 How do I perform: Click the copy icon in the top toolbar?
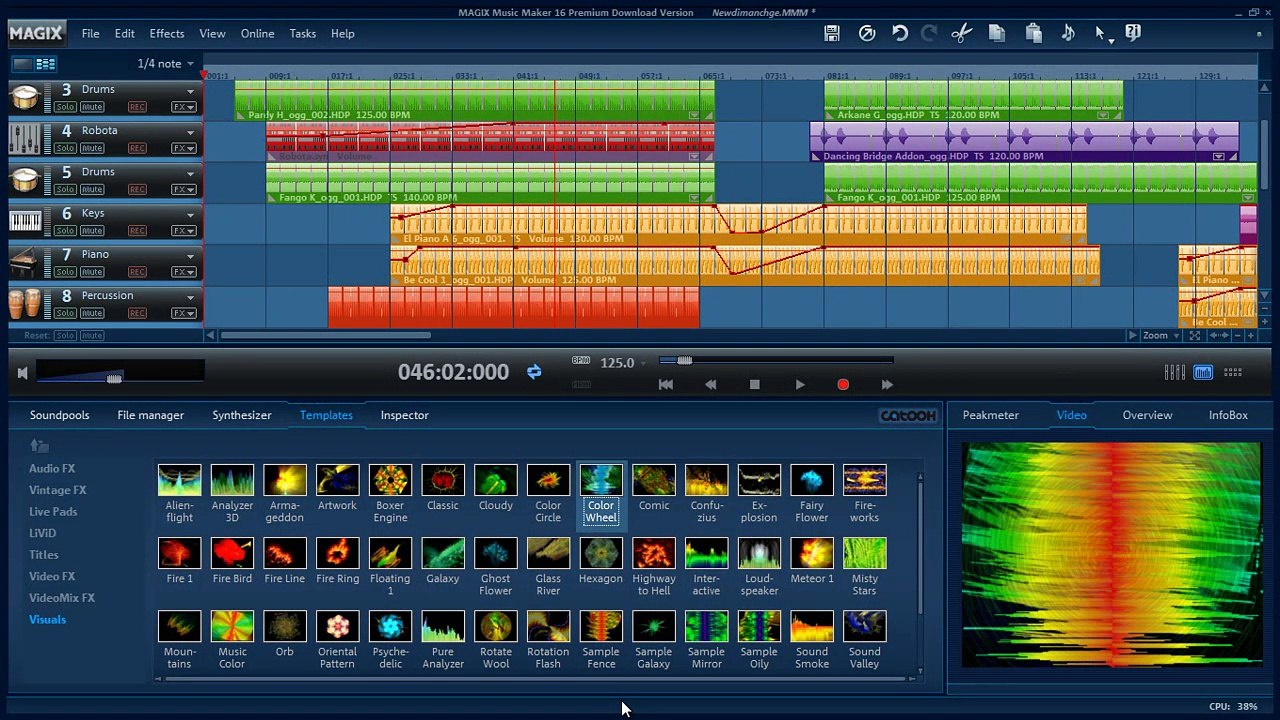pos(997,33)
